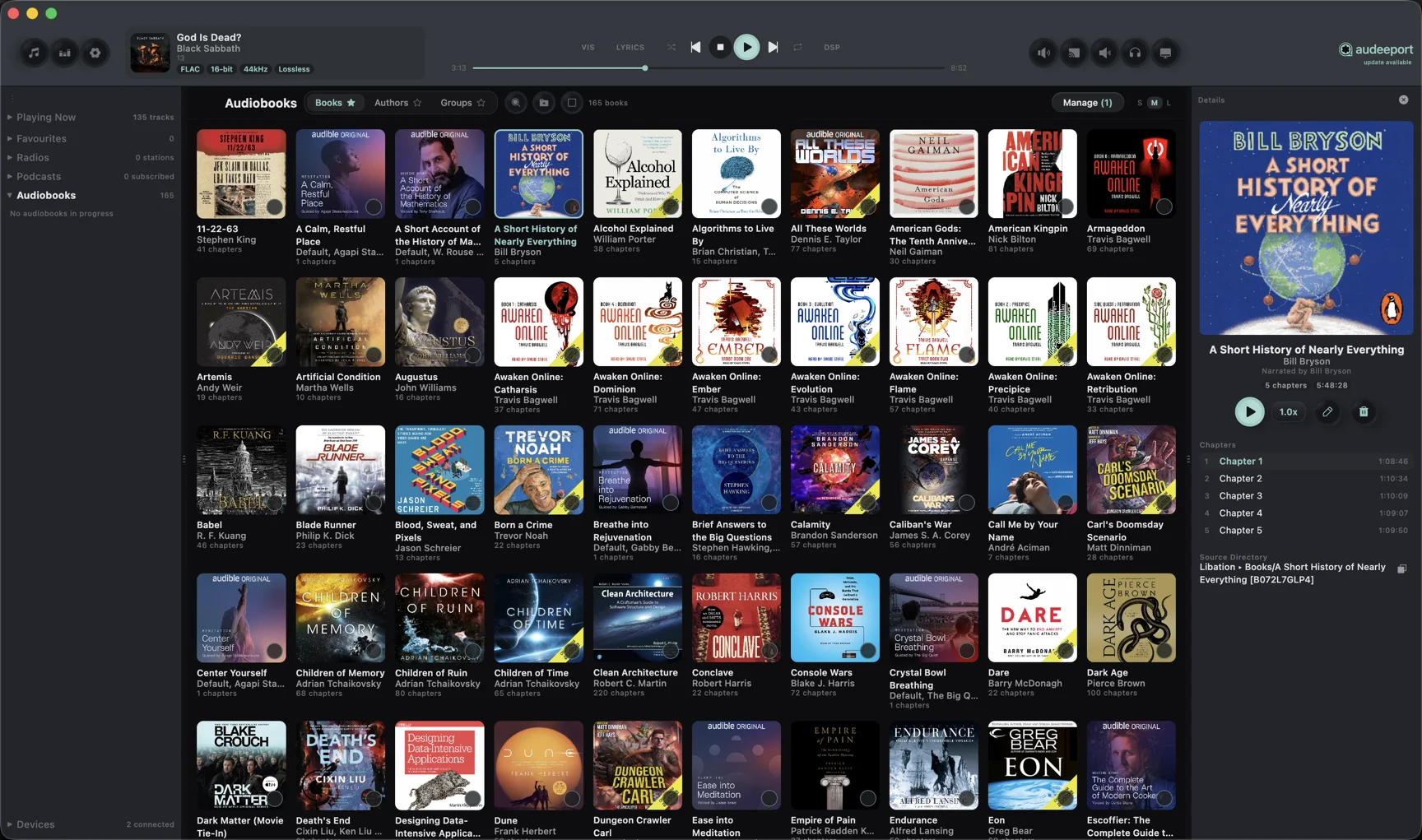This screenshot has width=1422, height=840.
Task: Open the Manage (1) button
Action: 1087,103
